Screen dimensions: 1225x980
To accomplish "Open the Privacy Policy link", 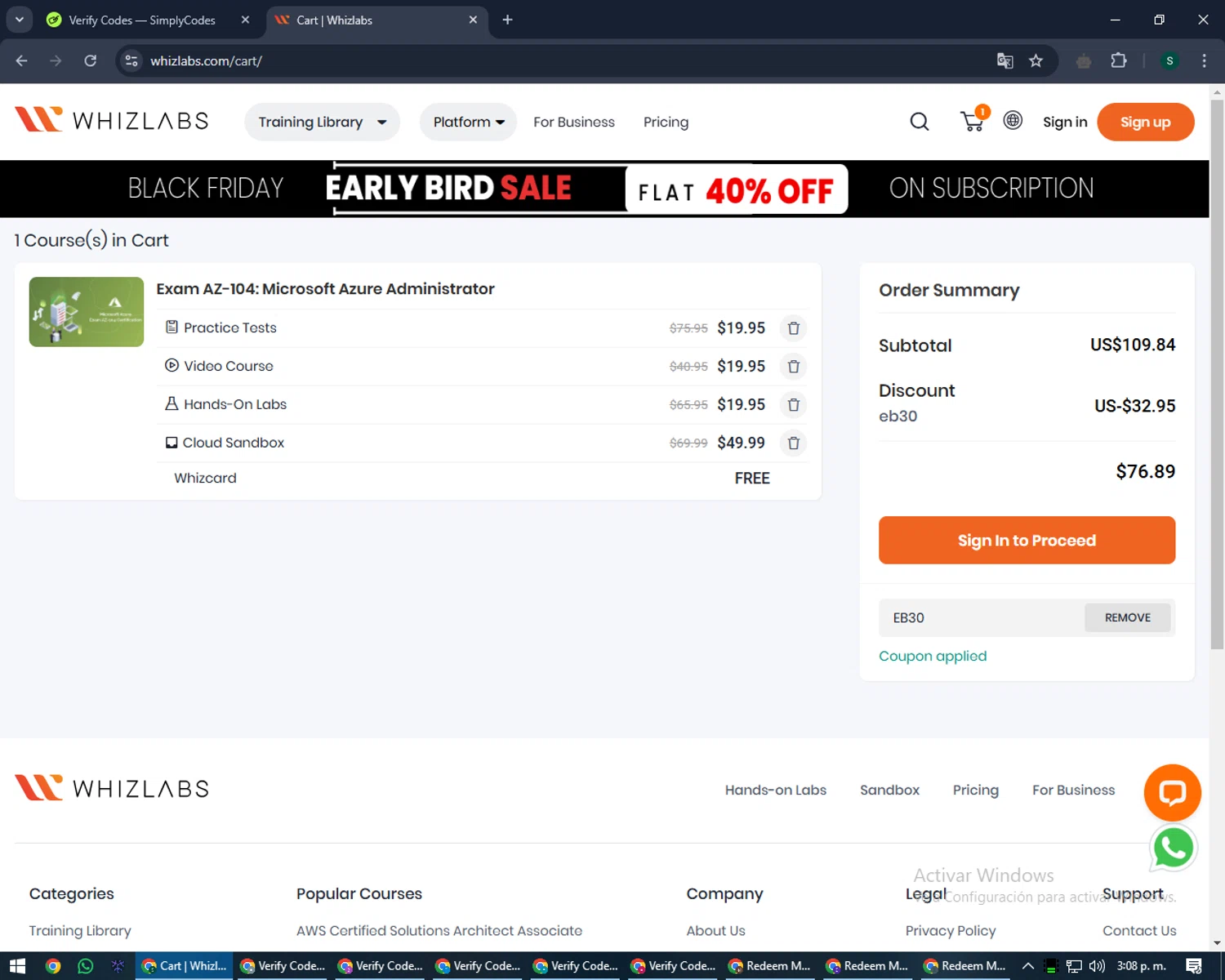I will point(950,930).
